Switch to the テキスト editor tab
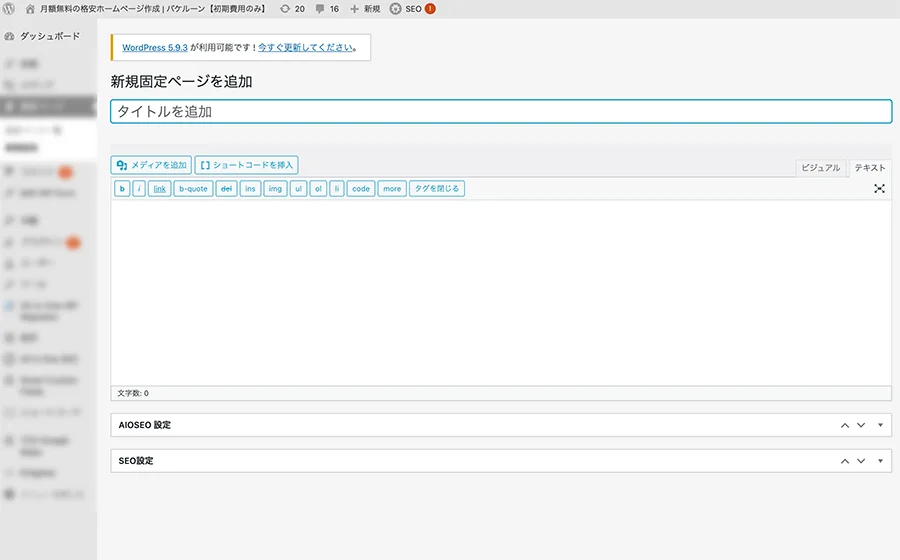This screenshot has width=900, height=560. [x=870, y=168]
